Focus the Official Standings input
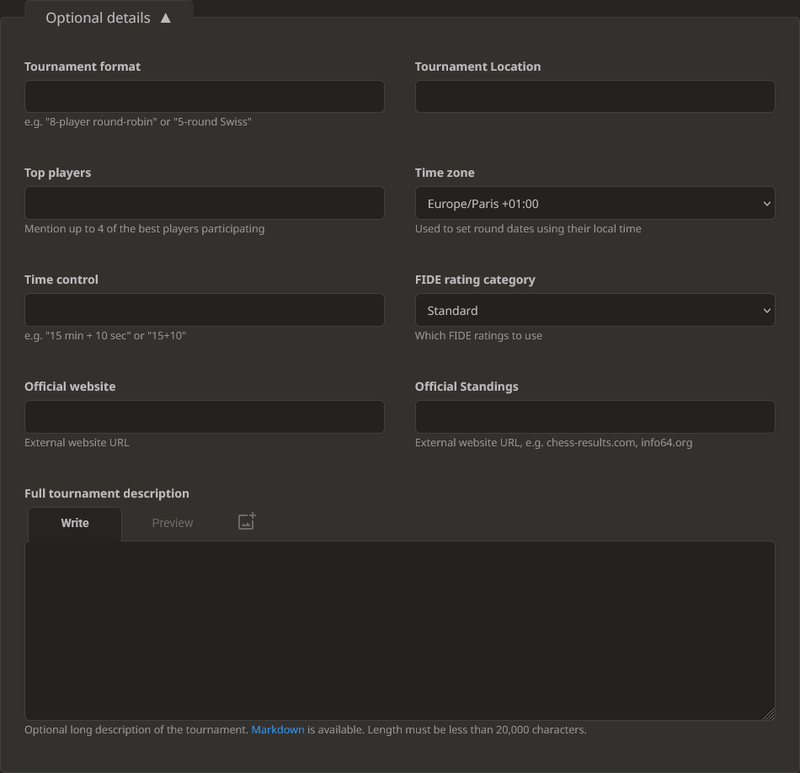This screenshot has height=773, width=800. point(594,416)
